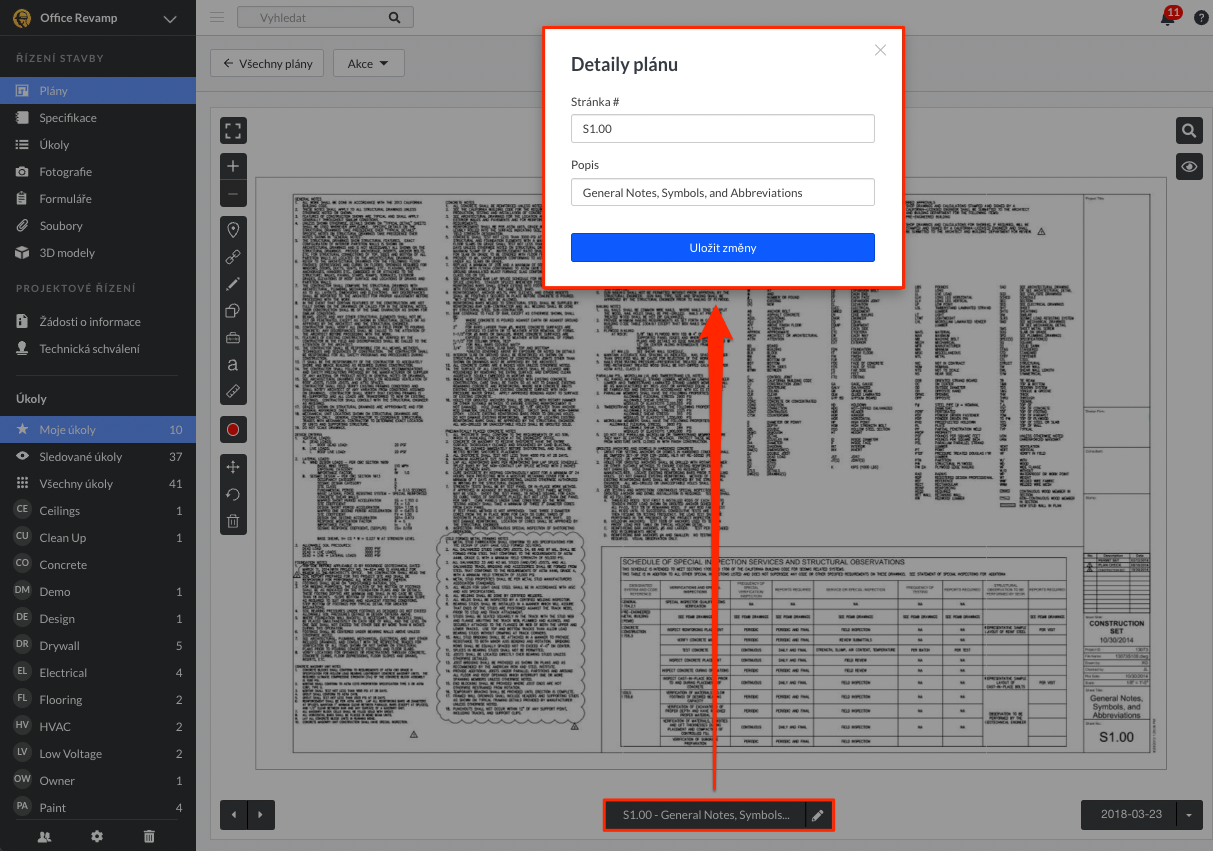Image resolution: width=1213 pixels, height=851 pixels.
Task: Select the Drywall task category
Action: (98, 645)
